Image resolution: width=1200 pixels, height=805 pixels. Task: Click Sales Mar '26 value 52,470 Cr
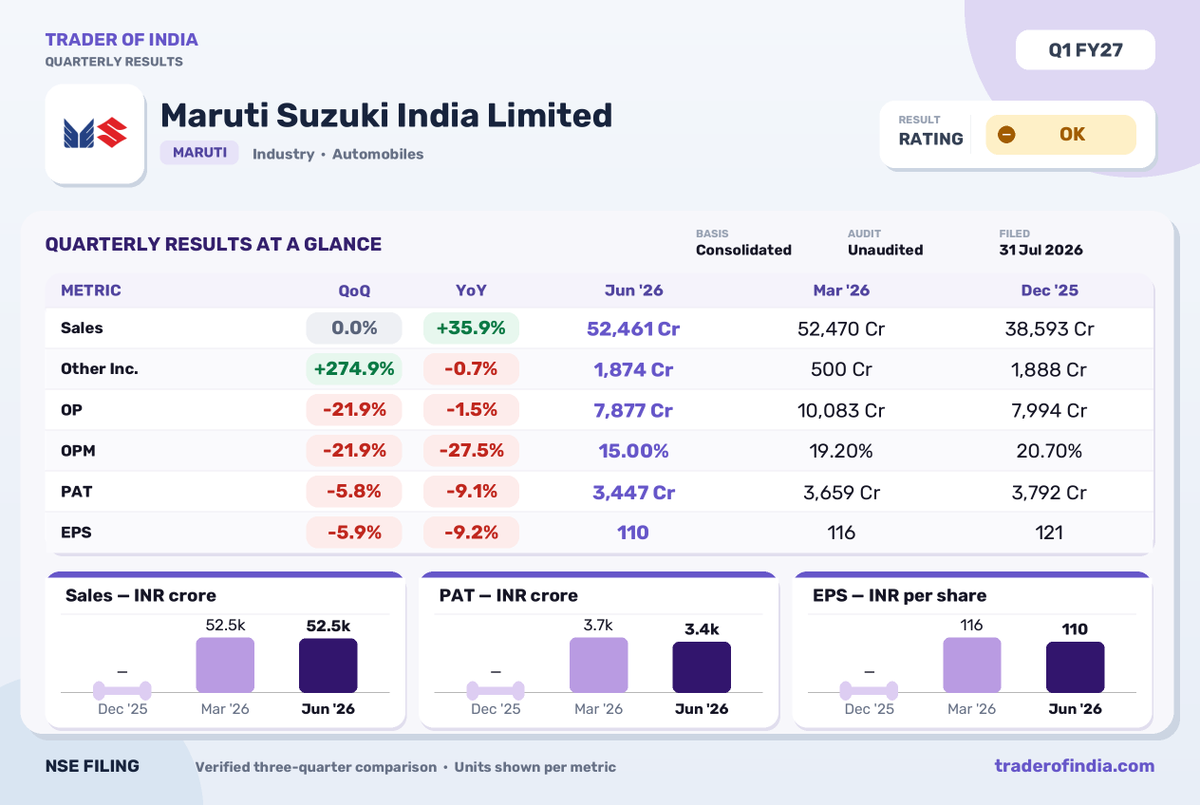coord(841,328)
